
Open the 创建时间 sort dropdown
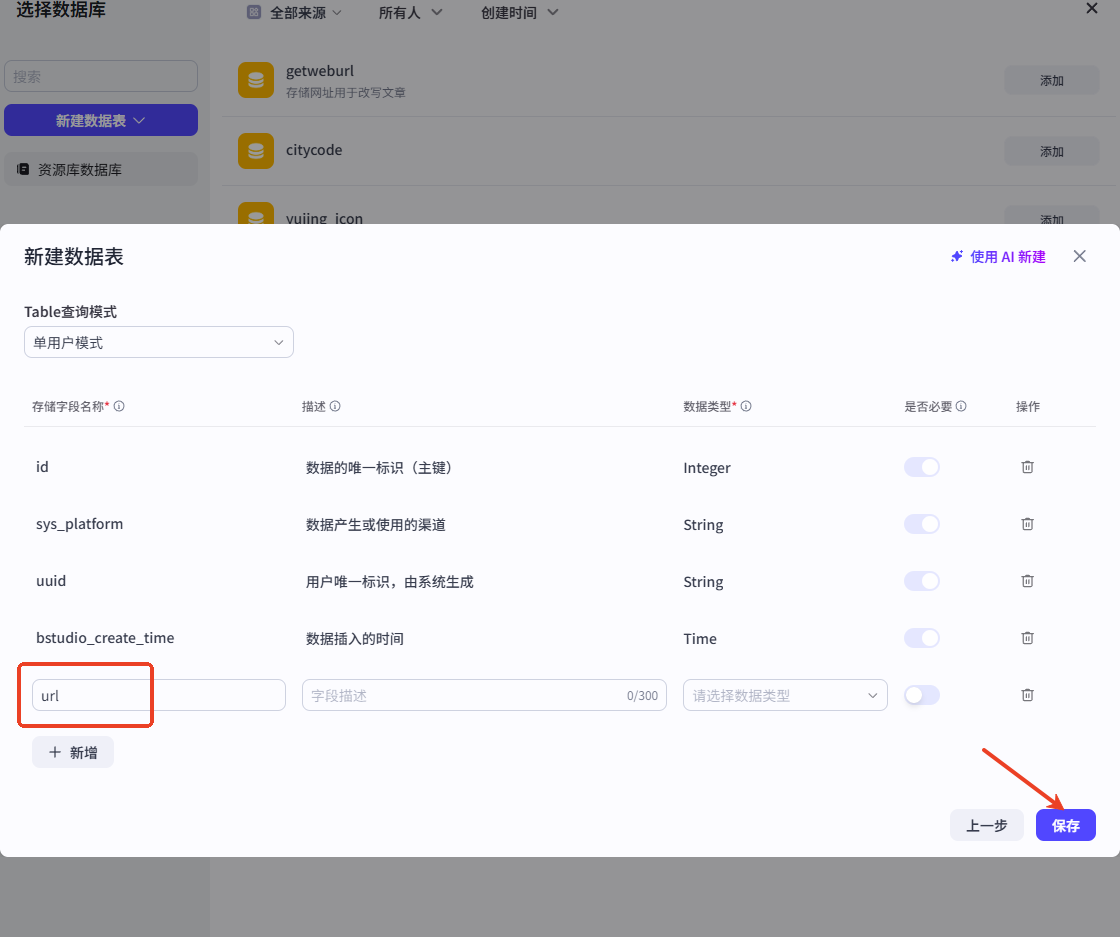[519, 12]
